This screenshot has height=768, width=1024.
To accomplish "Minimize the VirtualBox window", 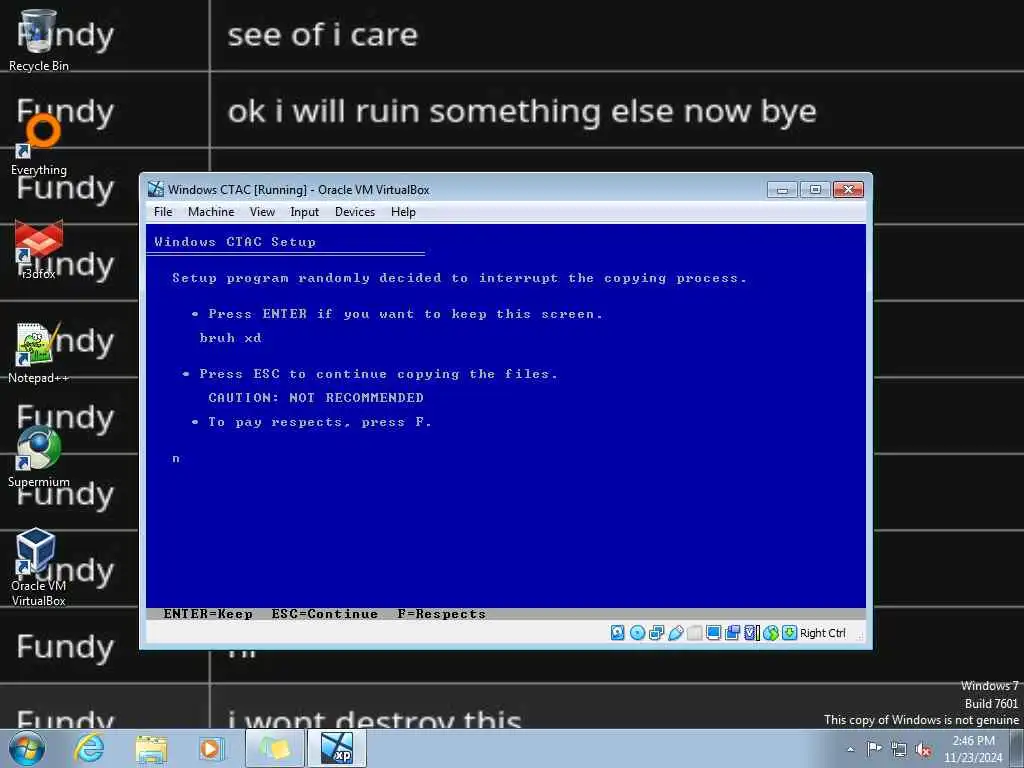I will click(782, 189).
